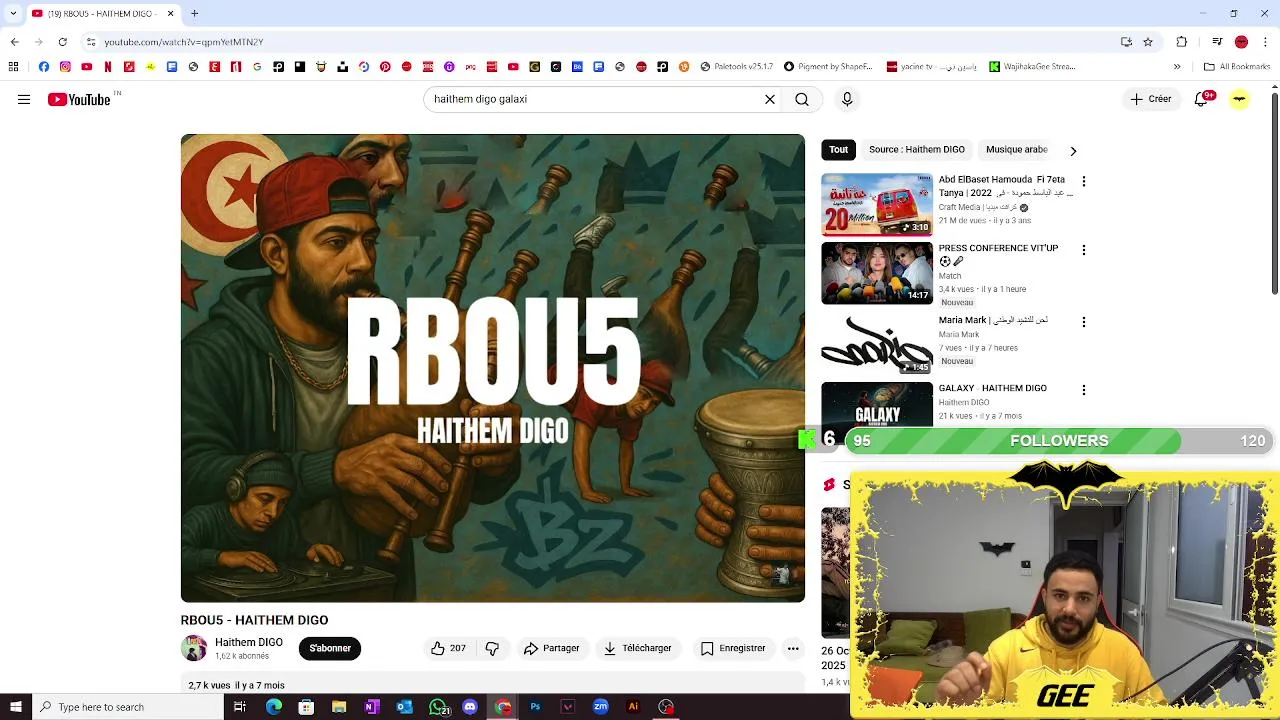
Task: Open All Bookmarks folder
Action: coord(1237,67)
